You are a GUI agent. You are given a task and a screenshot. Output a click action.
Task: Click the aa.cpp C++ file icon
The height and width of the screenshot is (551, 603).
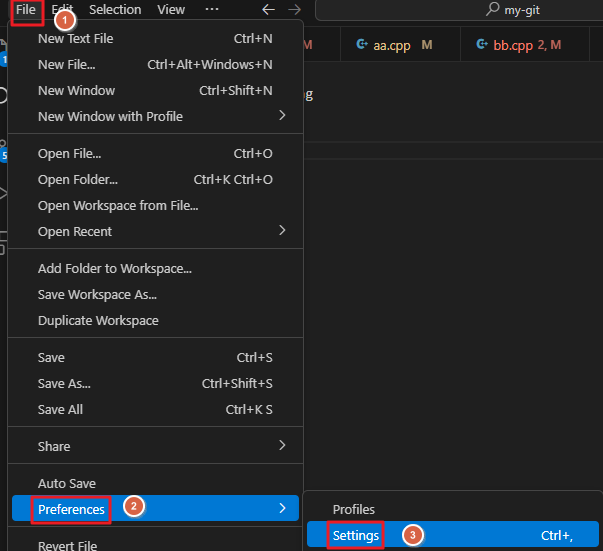362,45
